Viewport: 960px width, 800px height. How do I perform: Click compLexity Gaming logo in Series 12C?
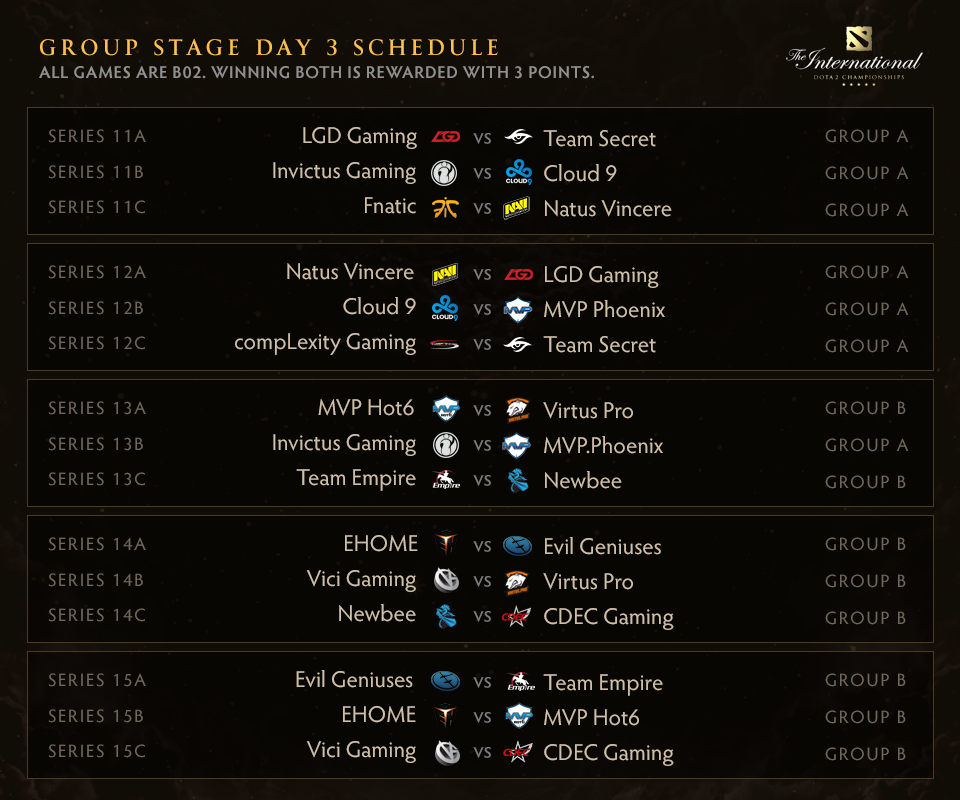coord(445,344)
